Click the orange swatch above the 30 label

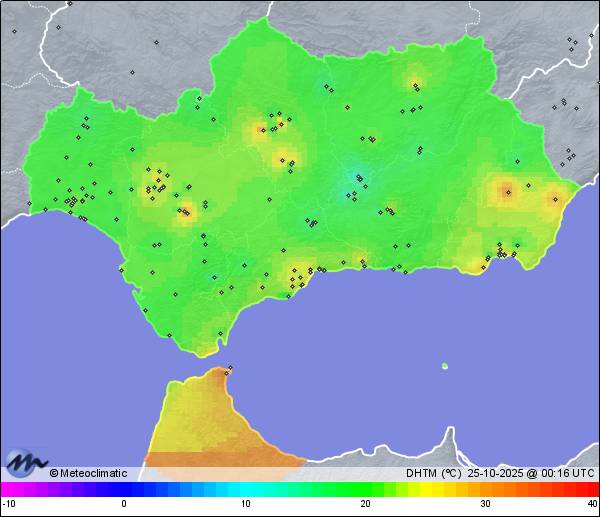[x=484, y=490]
